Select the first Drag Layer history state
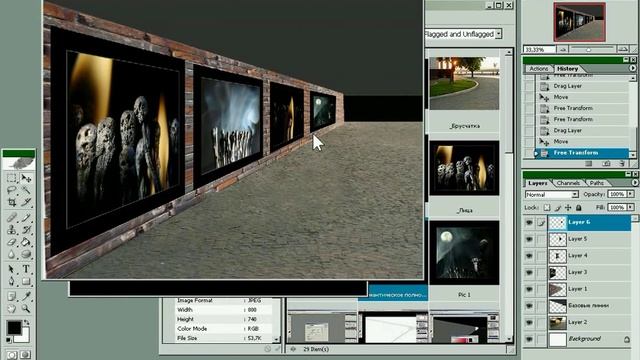 coord(582,86)
